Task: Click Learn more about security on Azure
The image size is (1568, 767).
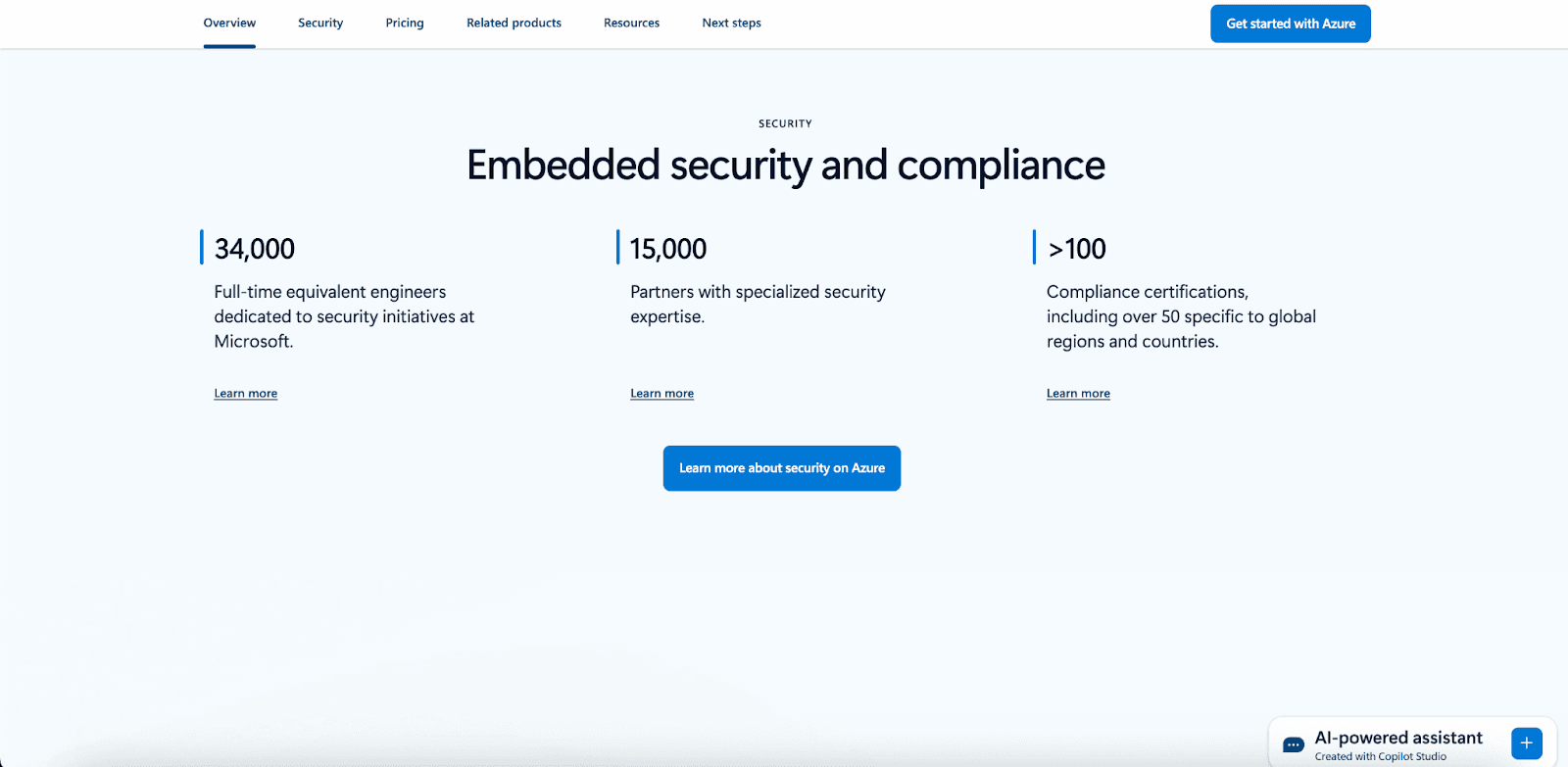Action: (782, 468)
